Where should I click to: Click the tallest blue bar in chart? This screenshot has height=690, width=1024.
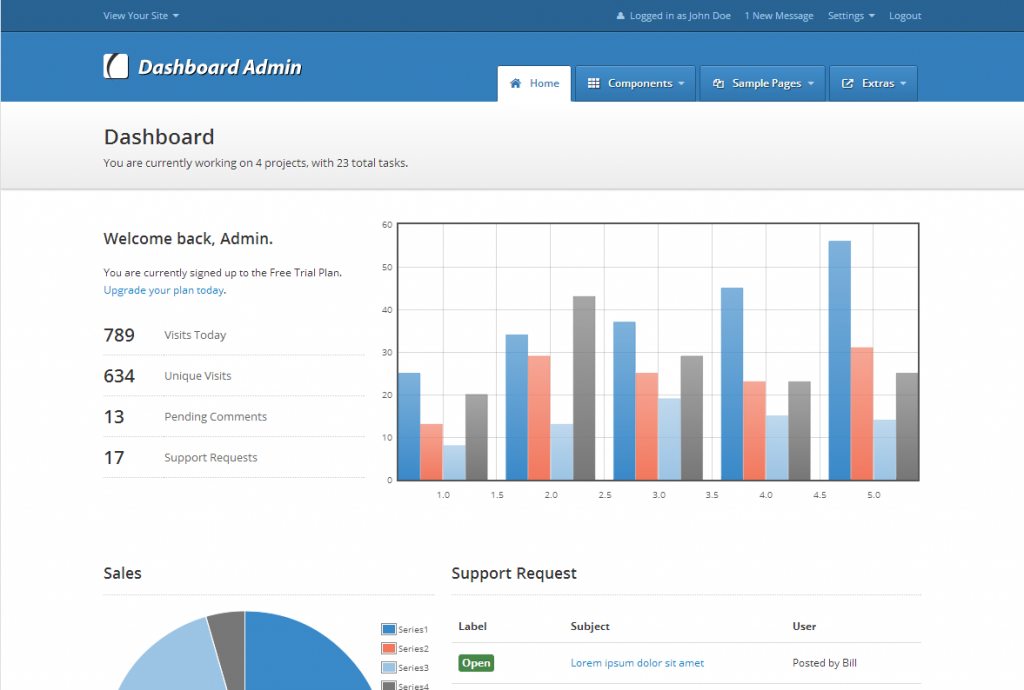[x=839, y=360]
